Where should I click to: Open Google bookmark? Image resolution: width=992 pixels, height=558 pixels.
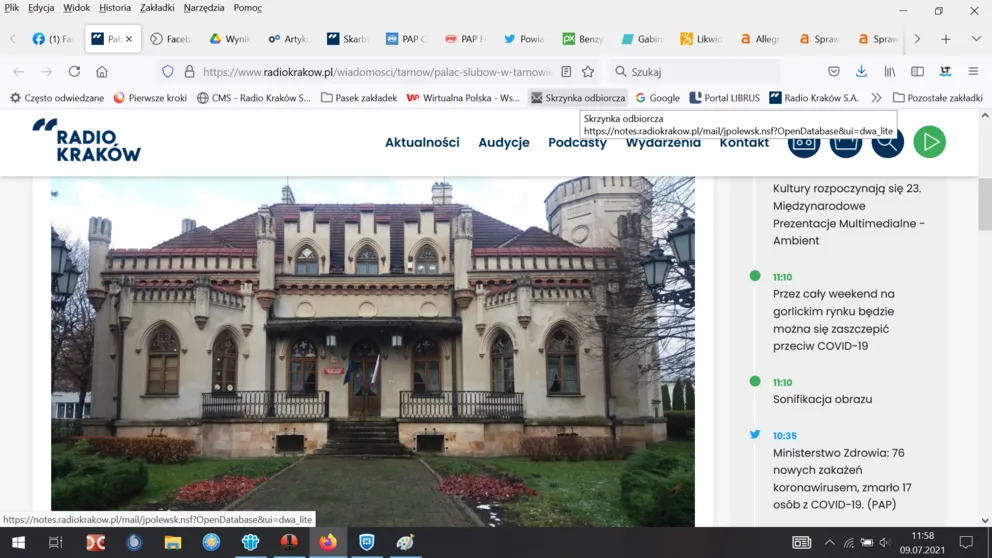coord(658,97)
